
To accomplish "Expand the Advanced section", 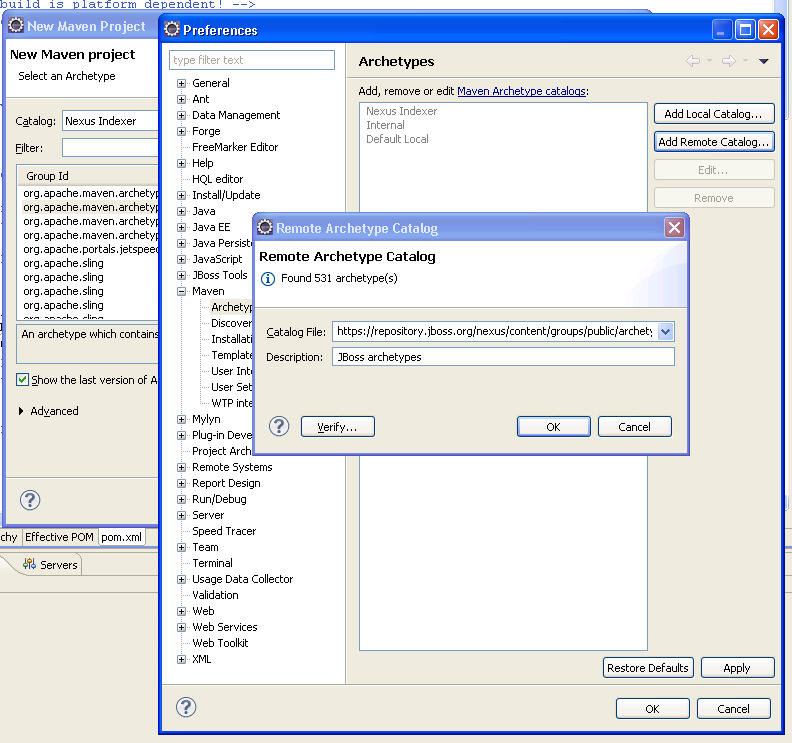I will [x=23, y=411].
